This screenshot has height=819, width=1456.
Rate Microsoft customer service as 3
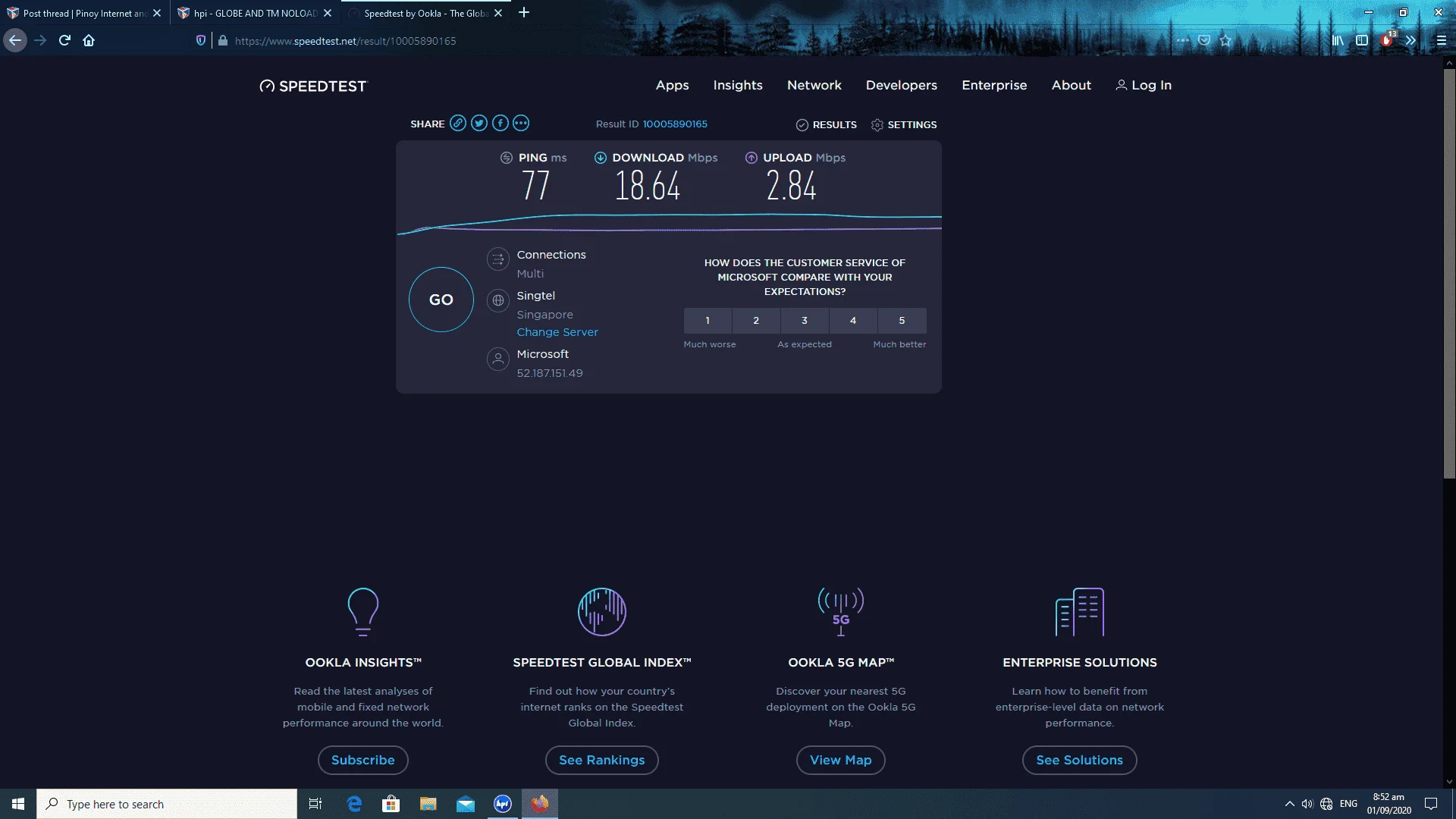click(x=805, y=321)
